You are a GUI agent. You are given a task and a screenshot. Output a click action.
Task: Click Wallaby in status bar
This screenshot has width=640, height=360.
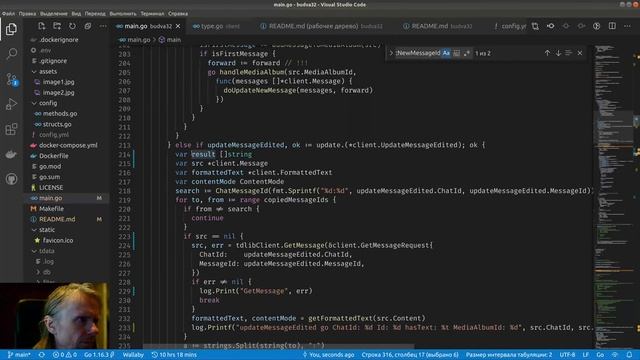[133, 355]
